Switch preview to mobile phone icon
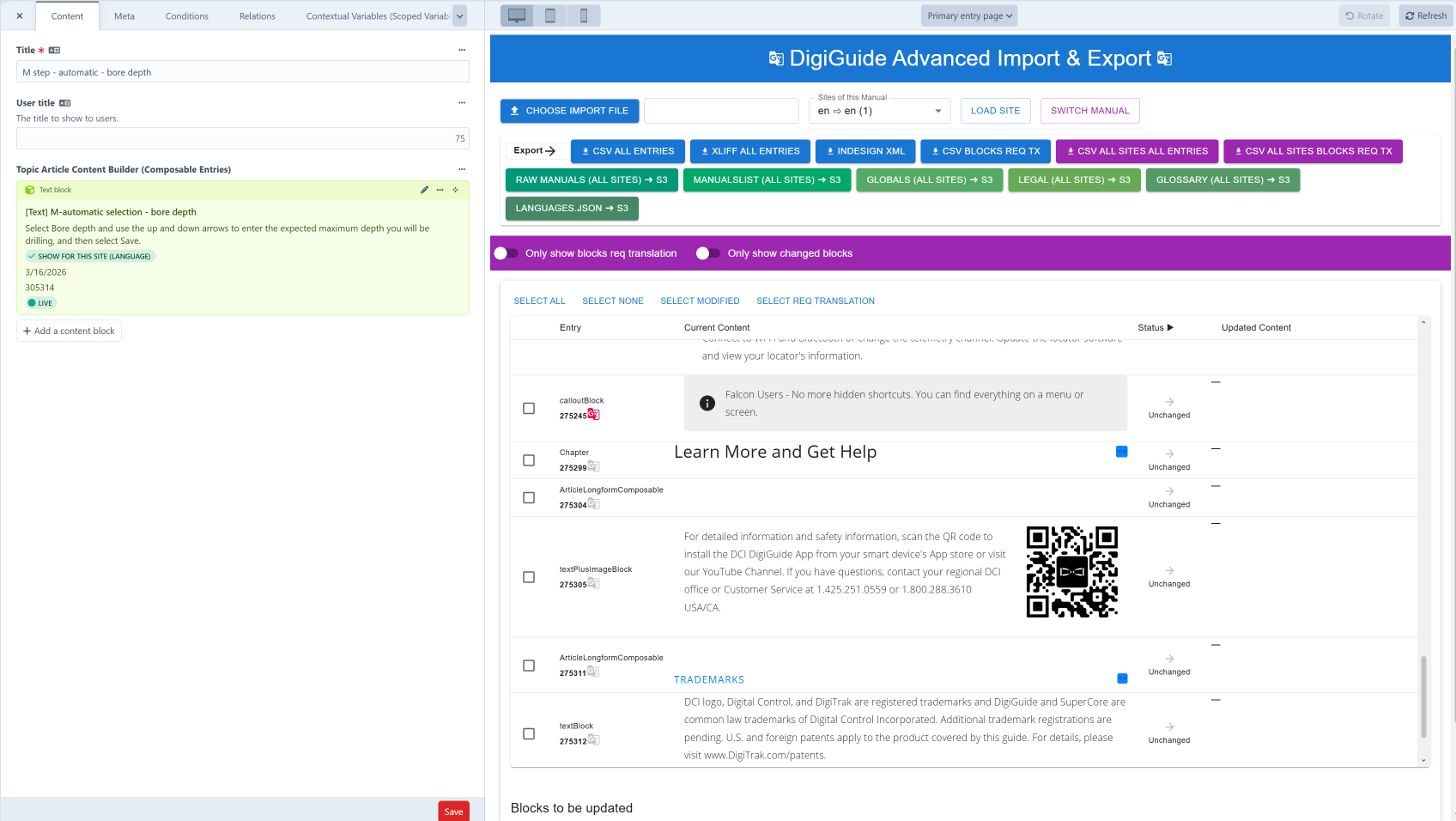 tap(584, 15)
